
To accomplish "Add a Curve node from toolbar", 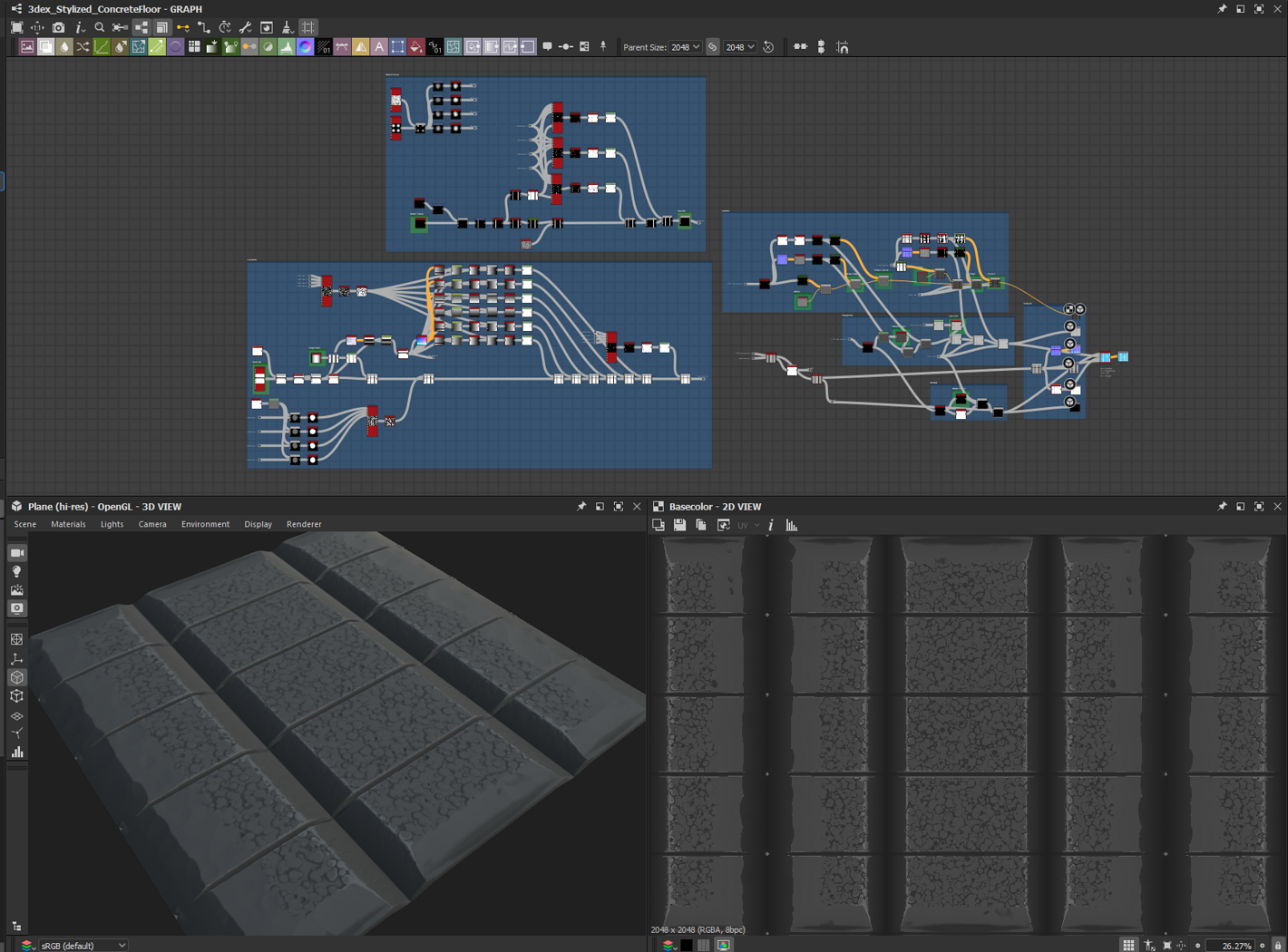I will [x=102, y=47].
